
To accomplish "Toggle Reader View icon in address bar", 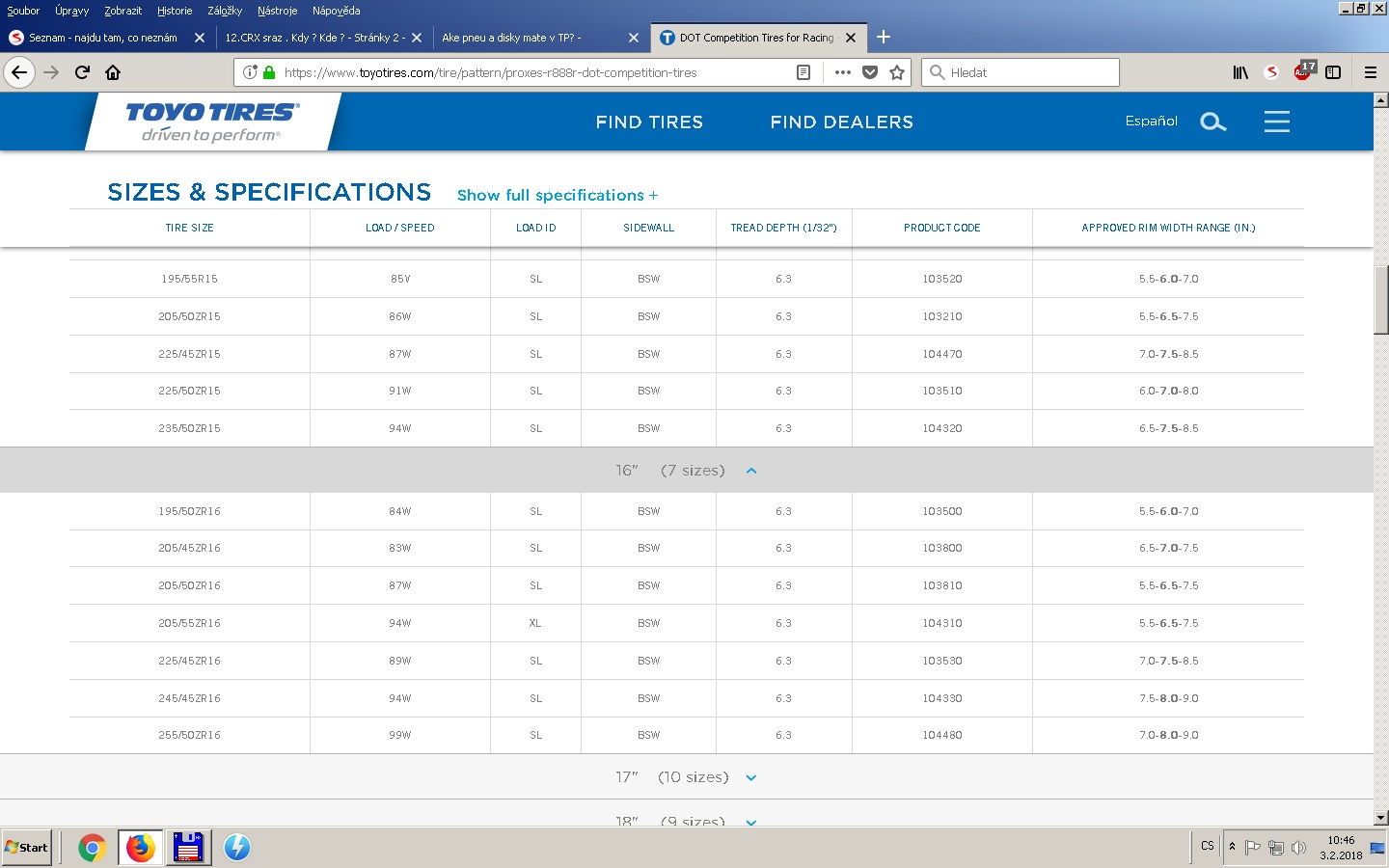I will point(803,72).
